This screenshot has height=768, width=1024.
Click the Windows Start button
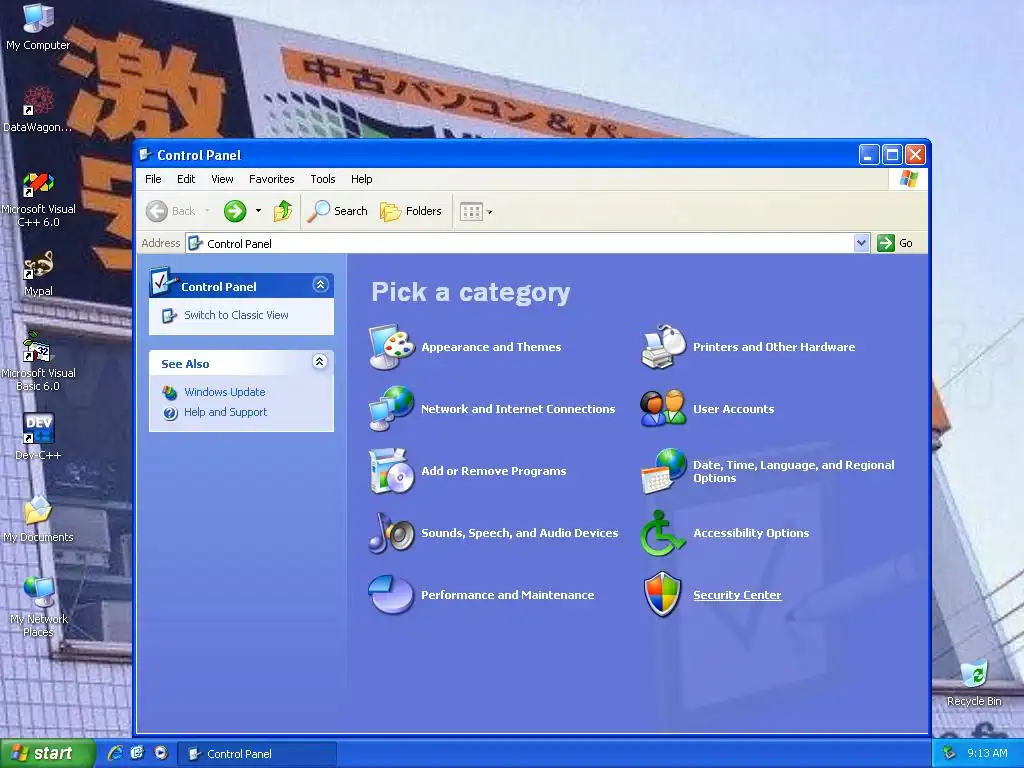[x=47, y=753]
